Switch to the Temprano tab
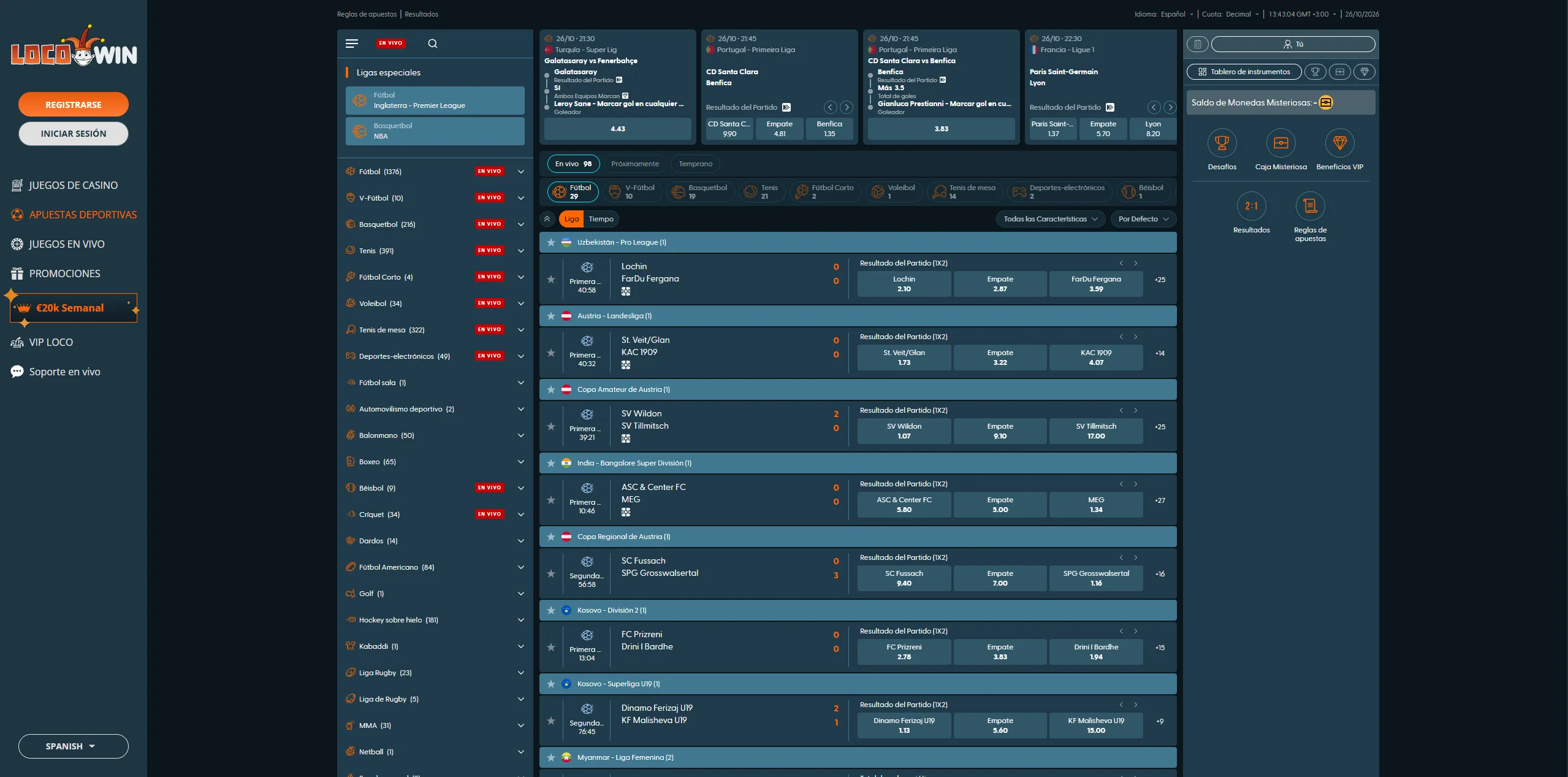This screenshot has height=777, width=1568. pos(695,164)
